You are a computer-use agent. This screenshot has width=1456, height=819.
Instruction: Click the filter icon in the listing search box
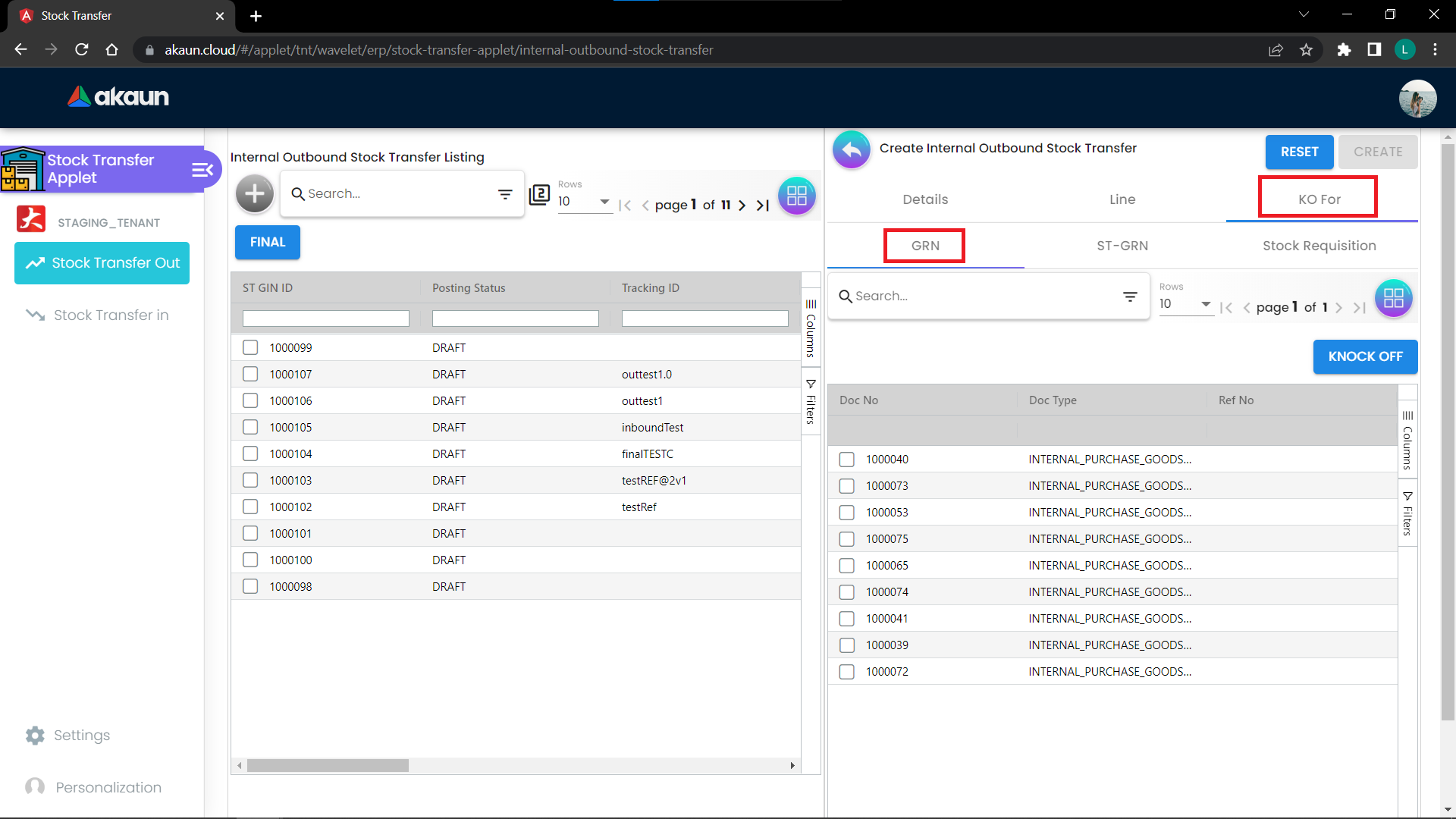[x=505, y=194]
